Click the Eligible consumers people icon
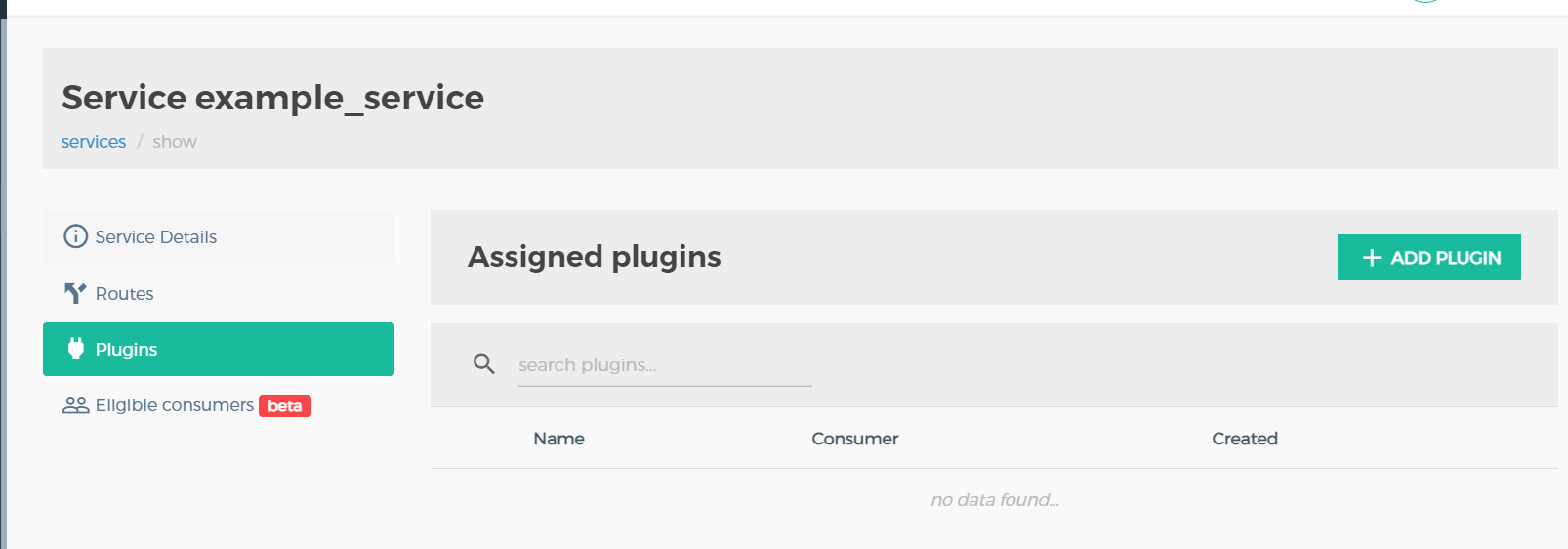 [75, 405]
